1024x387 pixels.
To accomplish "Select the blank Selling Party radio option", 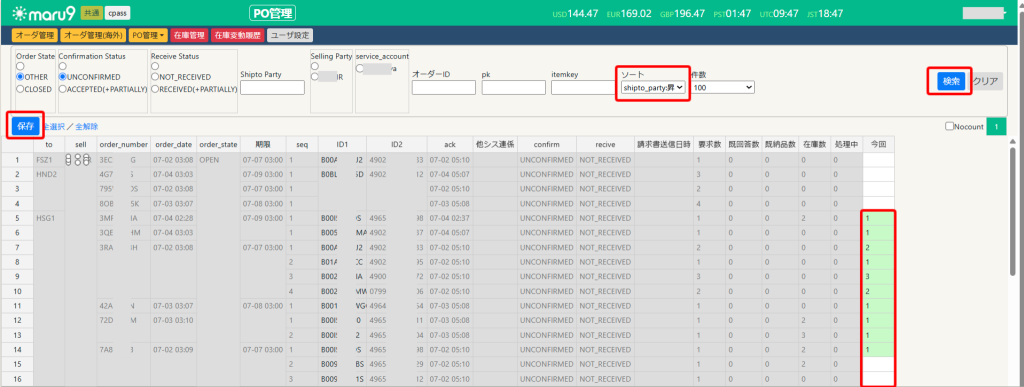I will [315, 66].
